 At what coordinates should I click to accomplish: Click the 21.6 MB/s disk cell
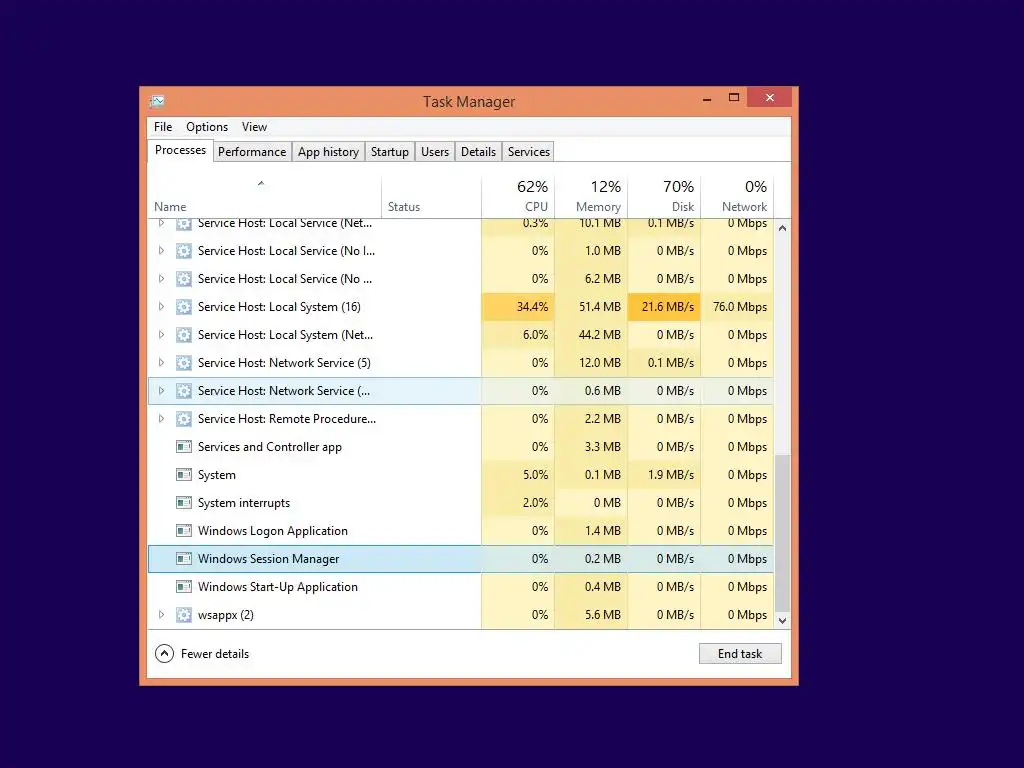pos(664,307)
